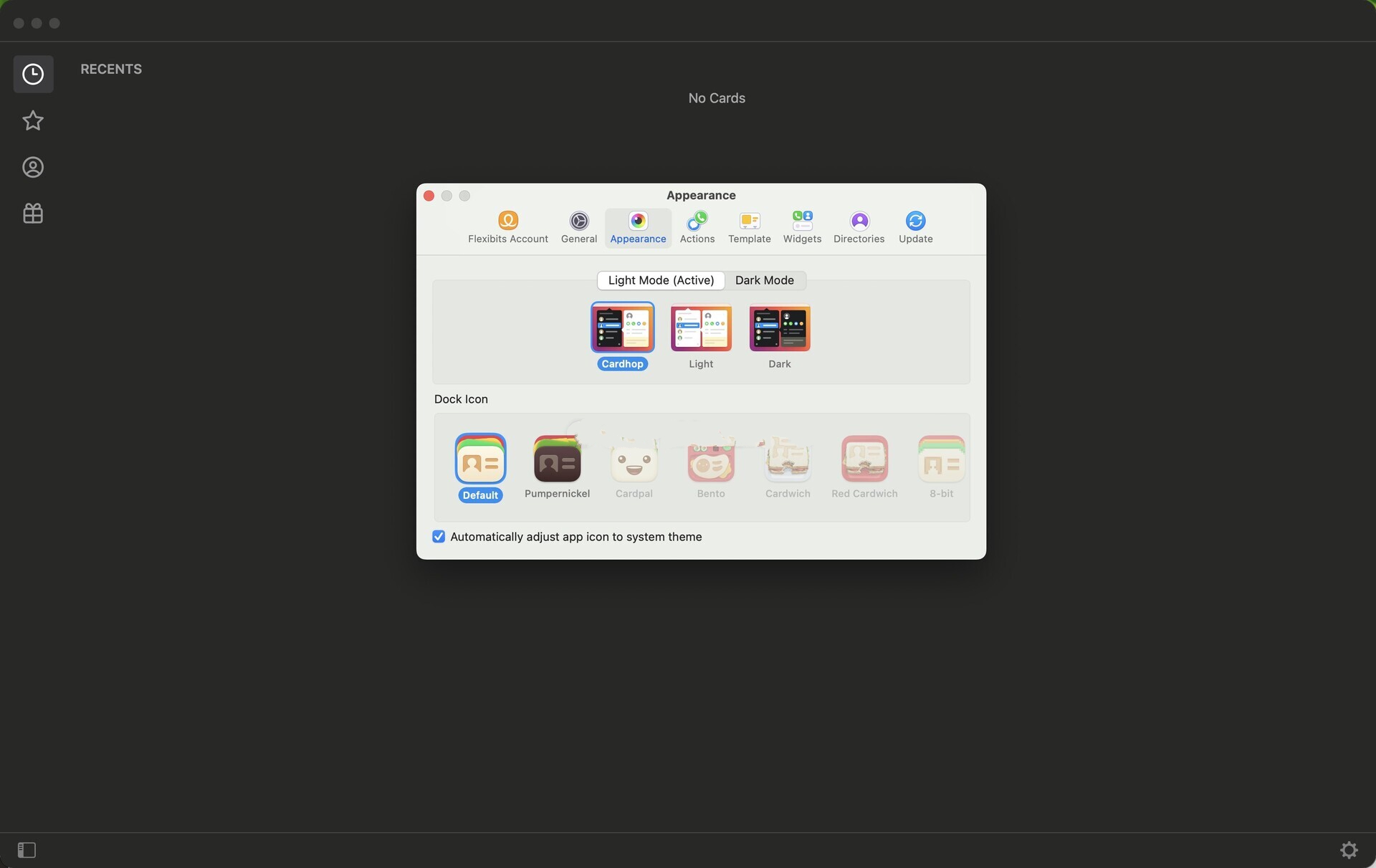
Task: Close the Appearance preferences window
Action: pos(429,196)
